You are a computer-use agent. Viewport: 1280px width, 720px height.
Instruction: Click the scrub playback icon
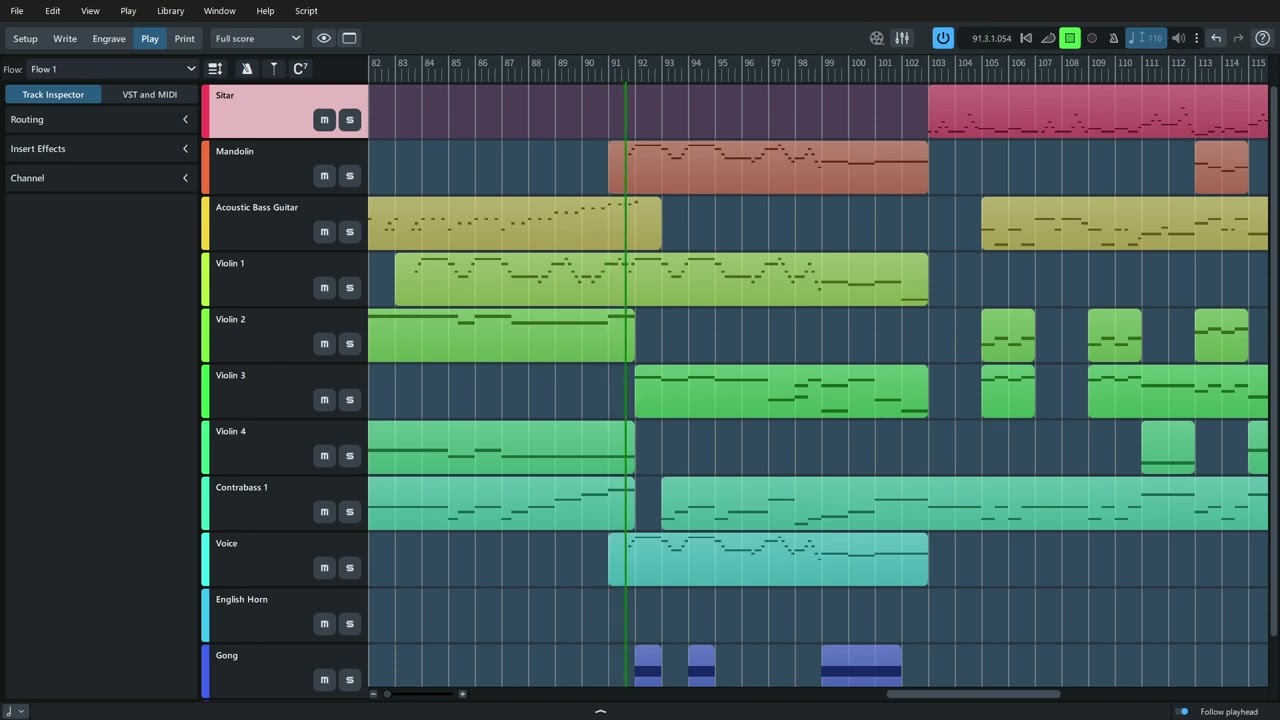tap(1048, 38)
